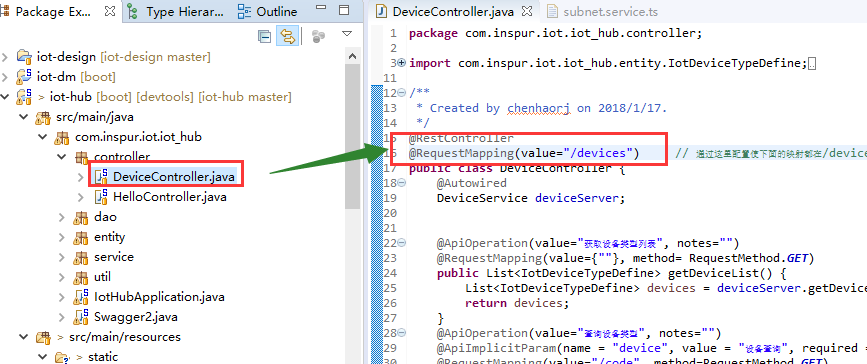
Task: Fold the @Autowired block at line 18
Action: [401, 183]
